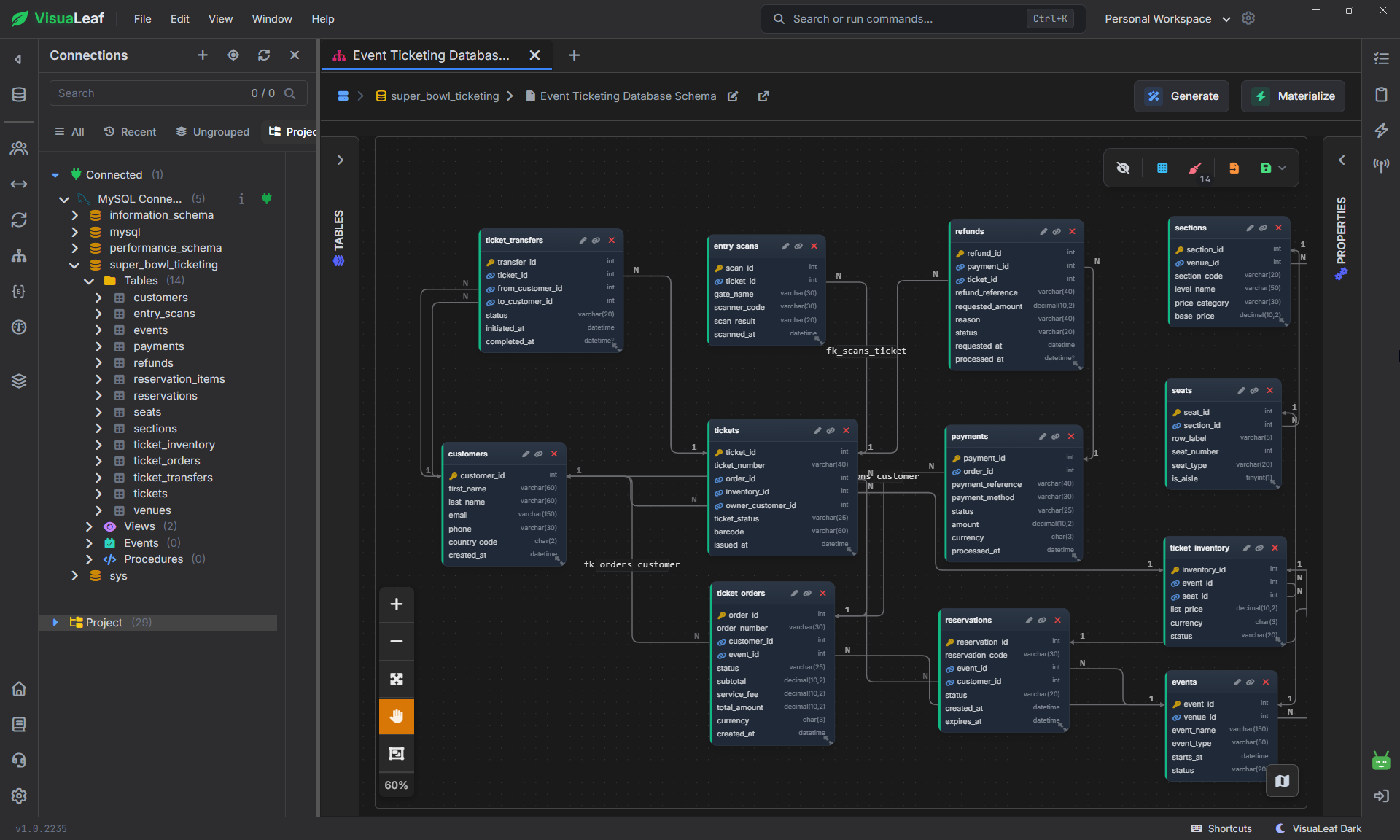Focus the Connections search field

coord(178,93)
